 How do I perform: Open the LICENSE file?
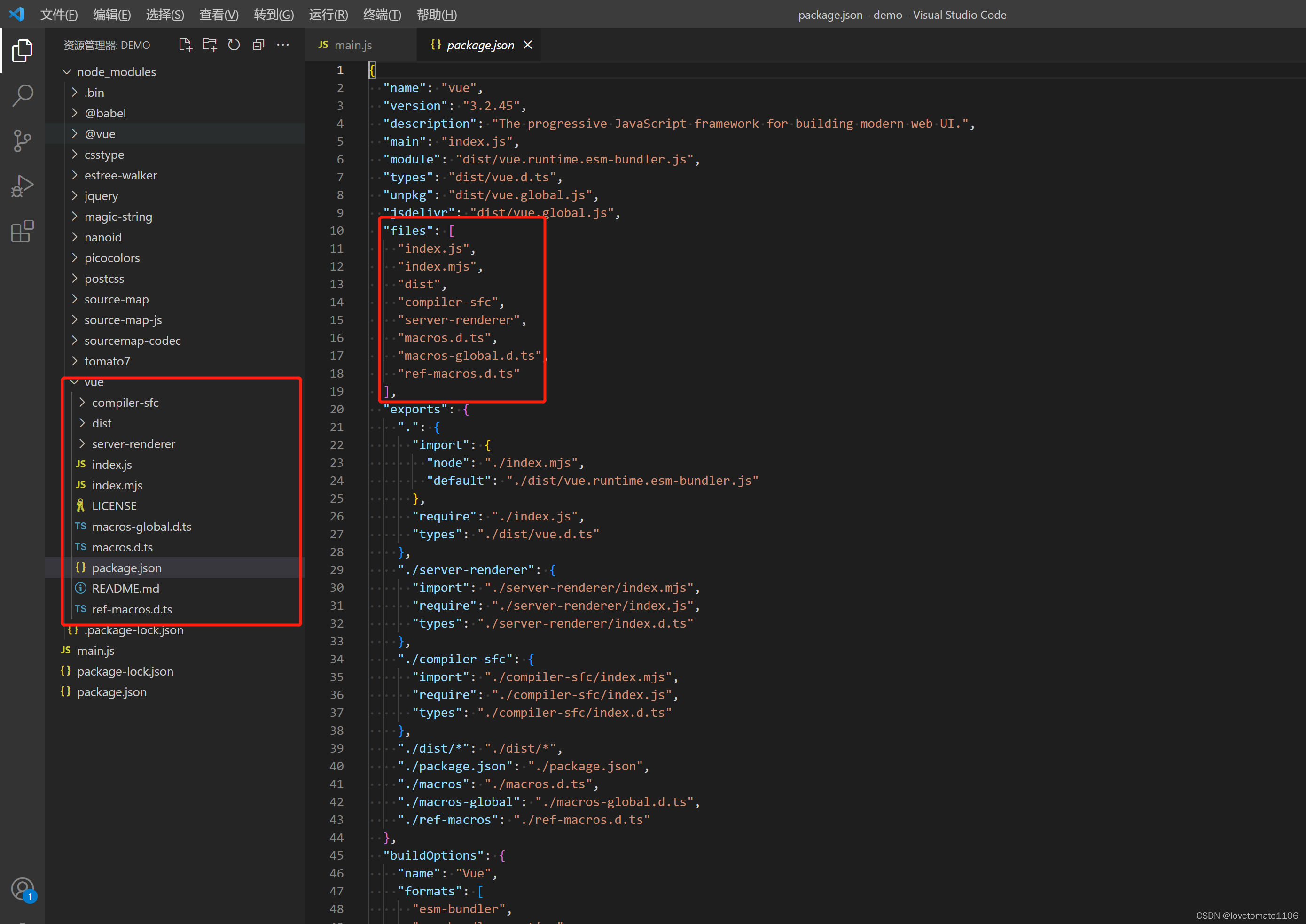pos(175,506)
